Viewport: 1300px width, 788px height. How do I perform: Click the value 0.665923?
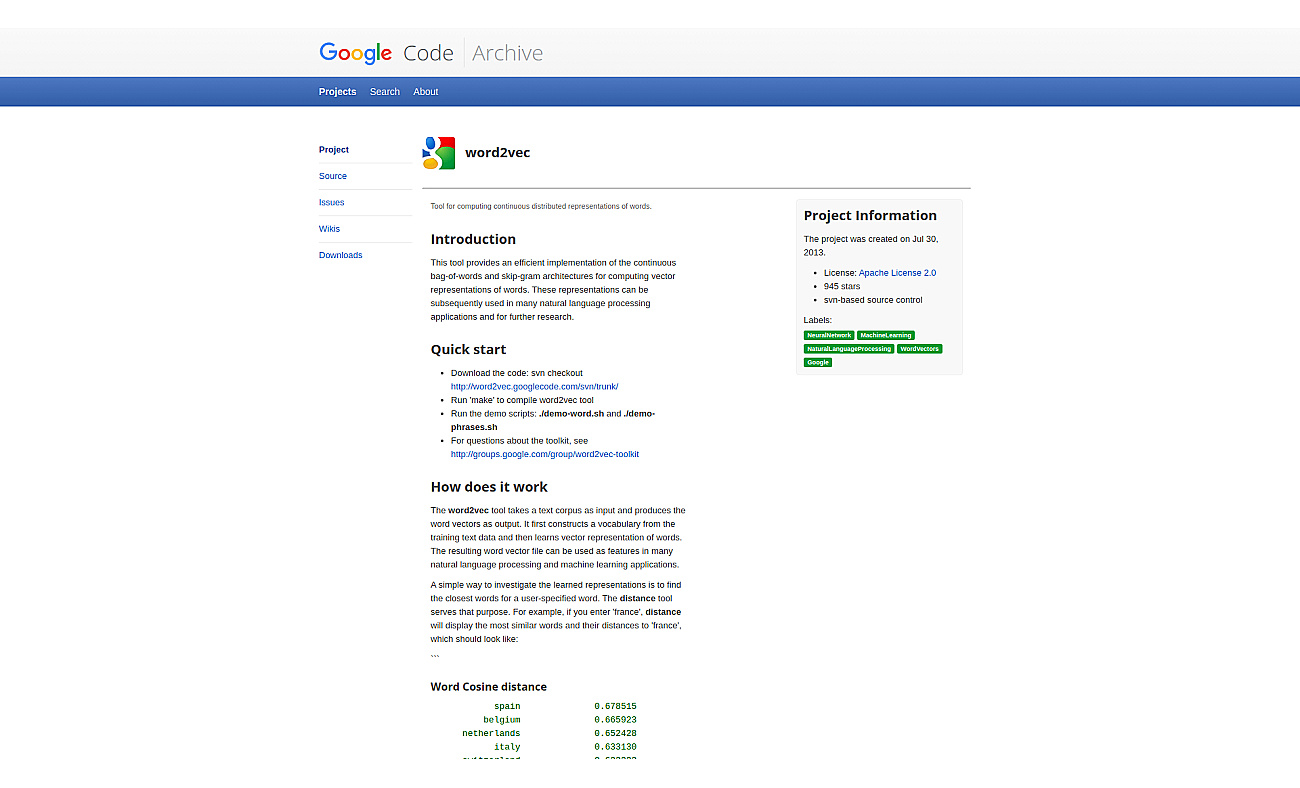pos(615,720)
